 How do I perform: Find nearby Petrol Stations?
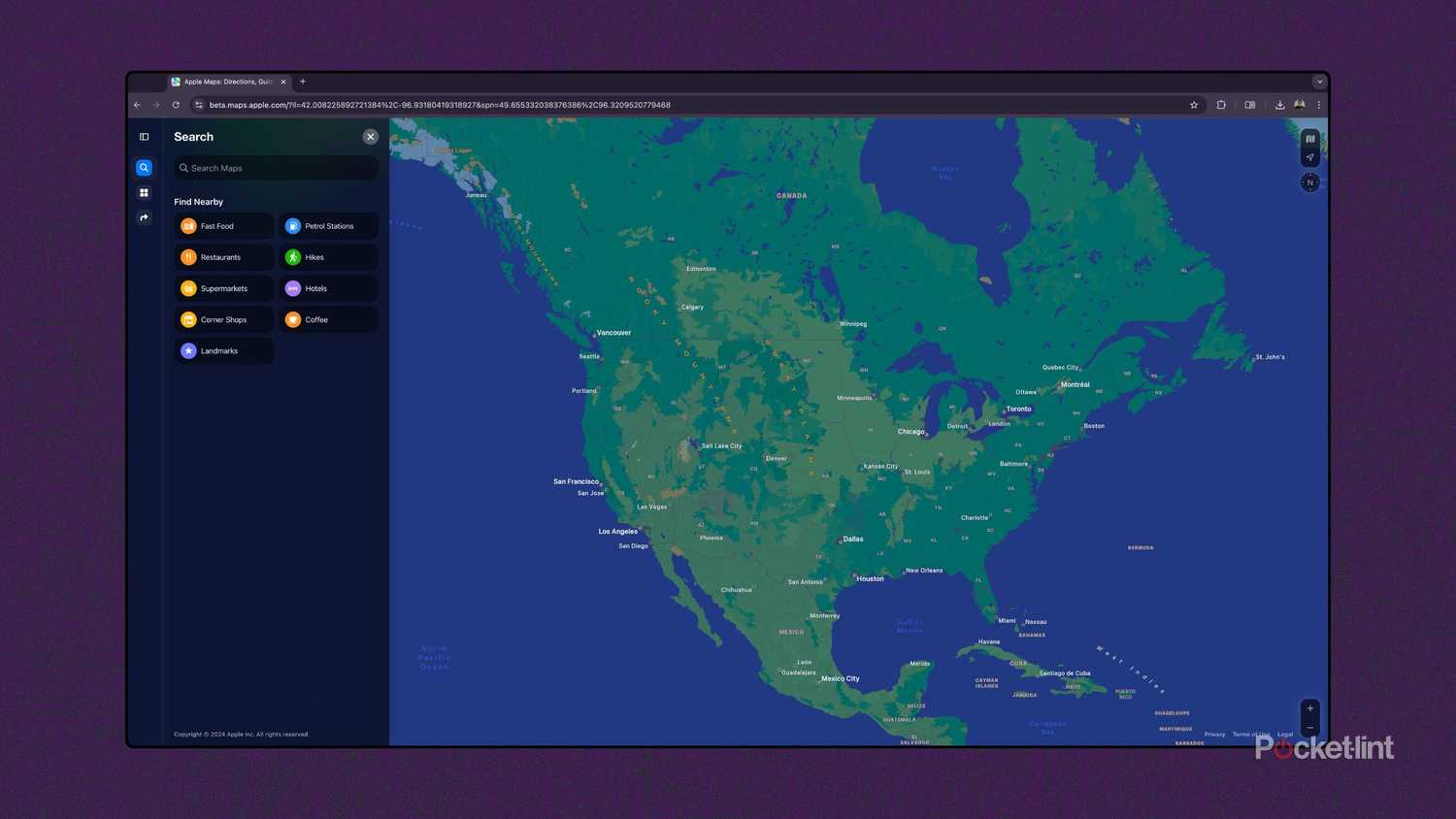tap(328, 226)
